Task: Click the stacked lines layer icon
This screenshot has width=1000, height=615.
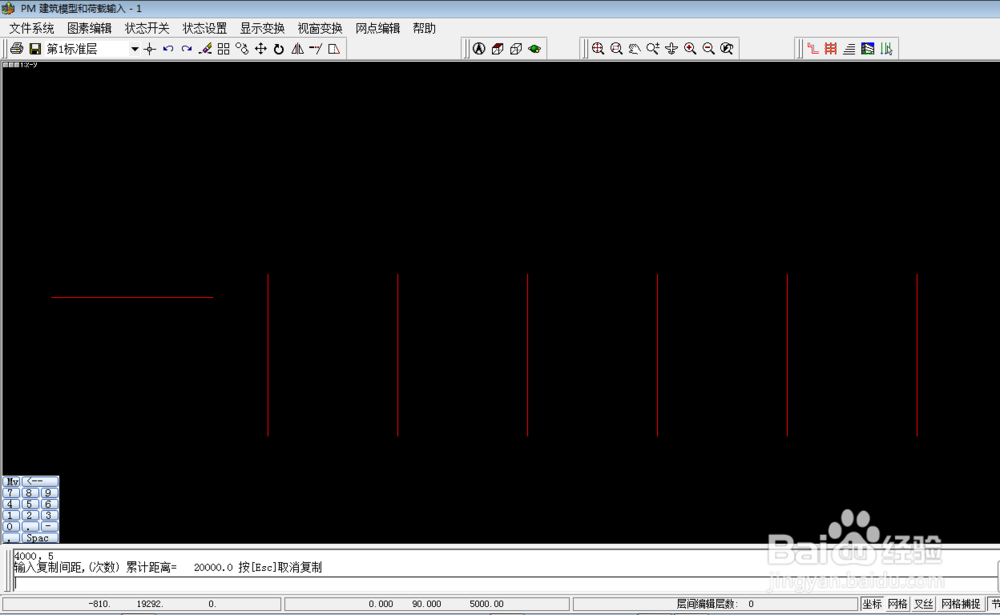Action: point(849,48)
